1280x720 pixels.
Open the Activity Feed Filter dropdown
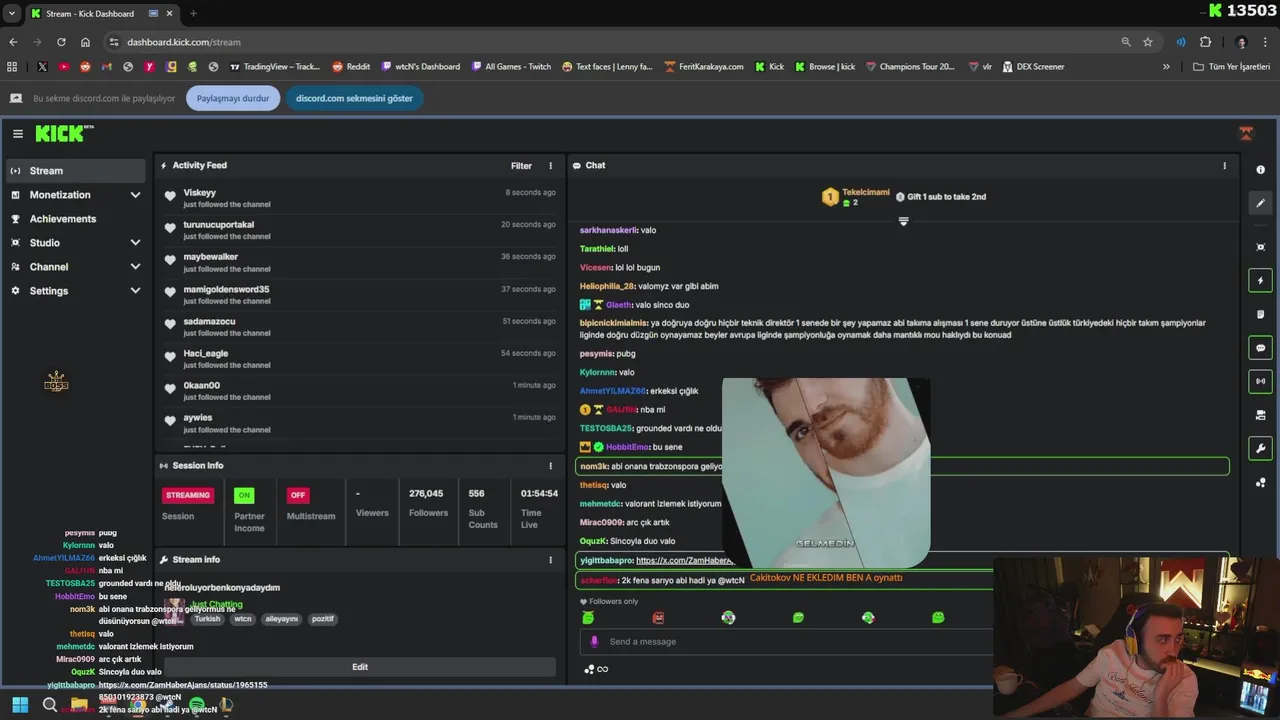521,166
